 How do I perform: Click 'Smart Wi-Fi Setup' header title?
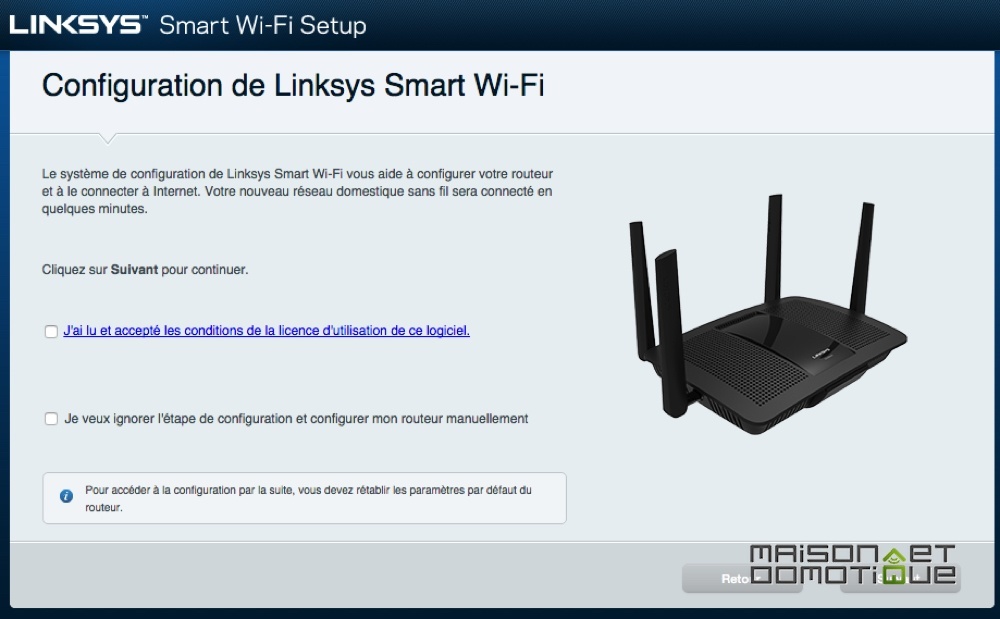tap(263, 25)
